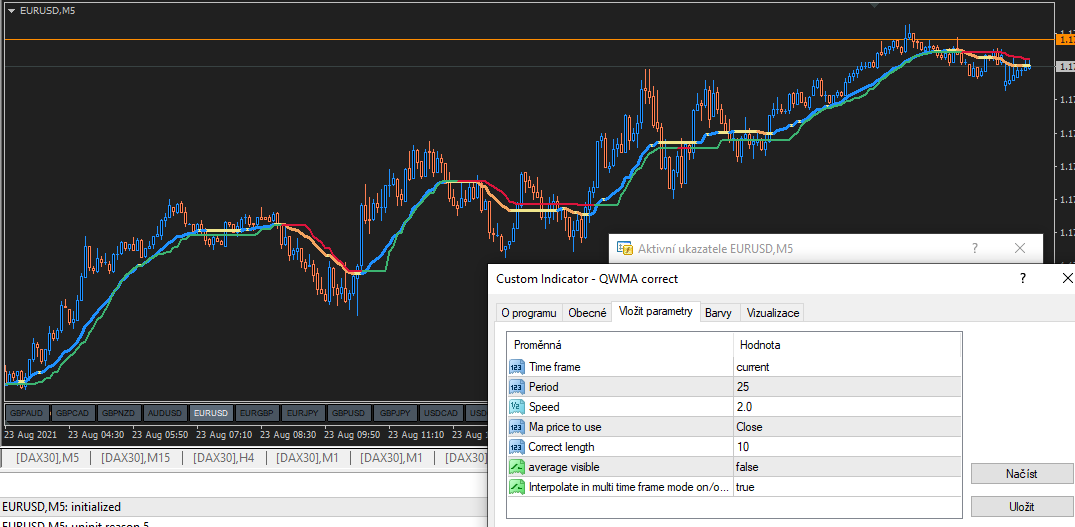Click the Time frame parameter icon
Viewport: 1075px width, 527px height.
point(517,367)
